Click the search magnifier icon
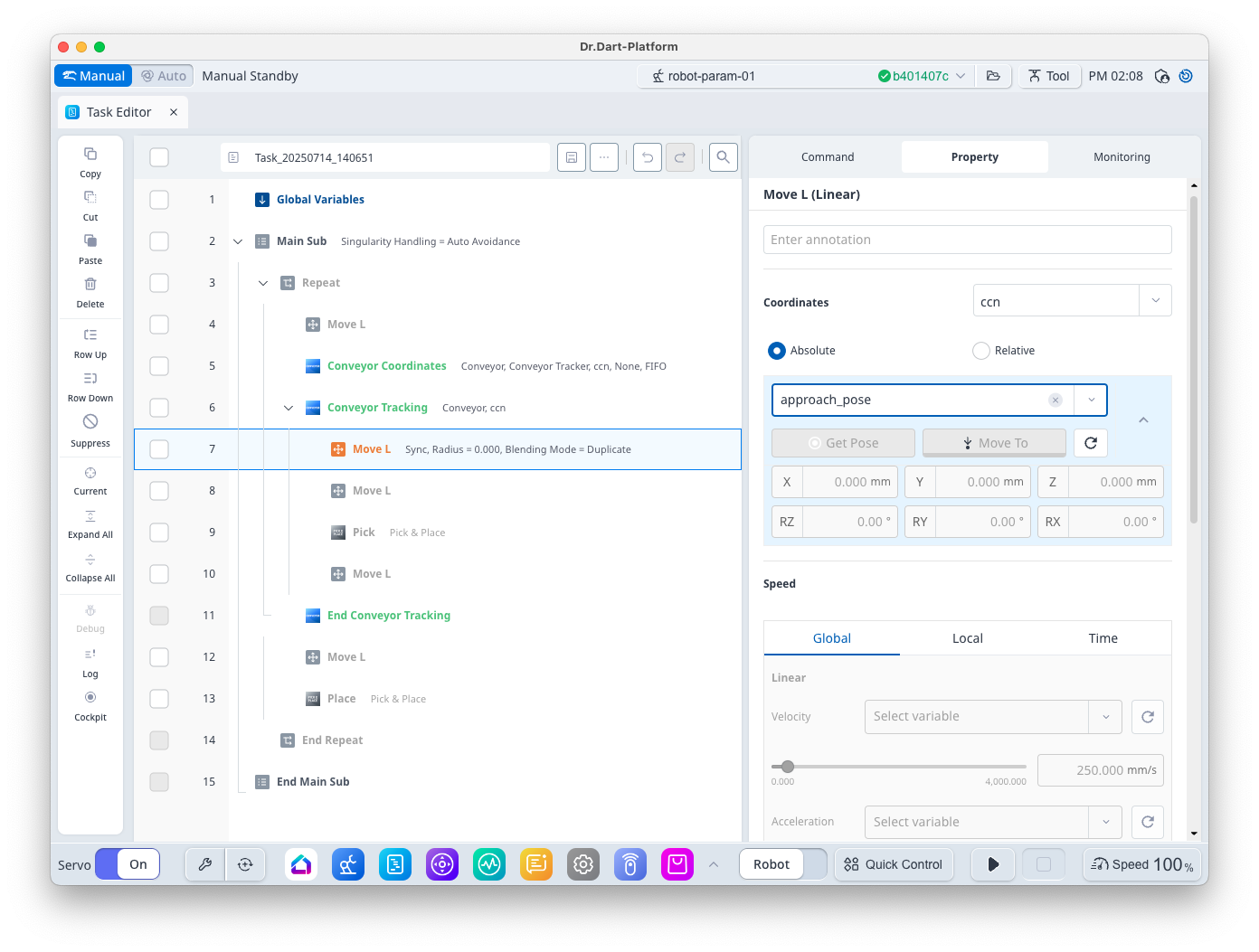This screenshot has width=1259, height=952. 724,157
